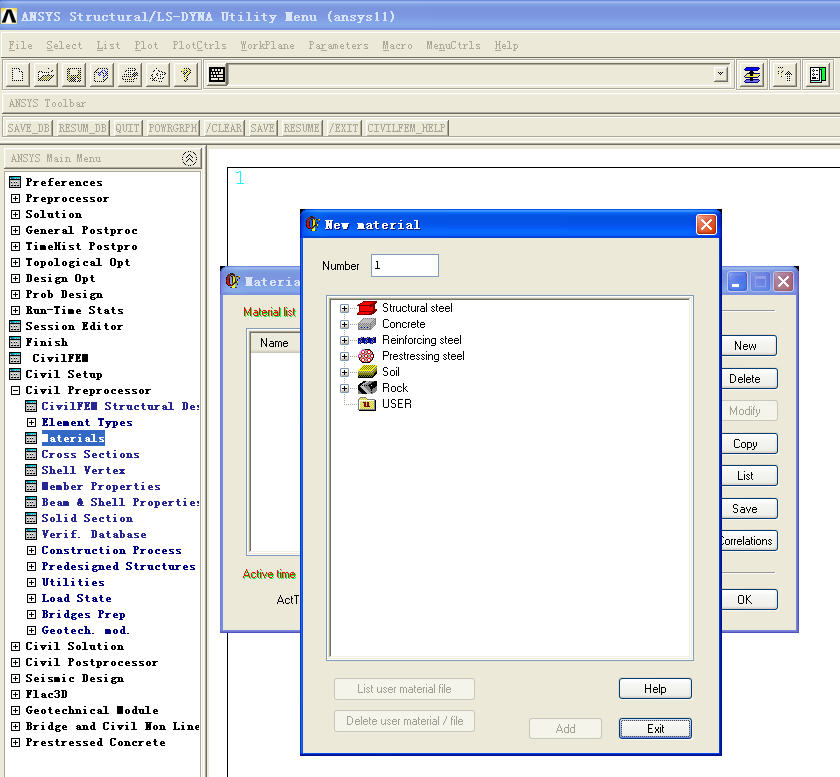Click the Cross Sections item icon
This screenshot has height=777, width=840.
coord(31,454)
